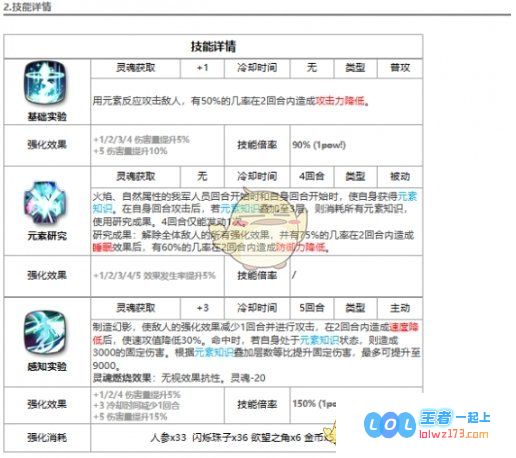Screen dimensions: 516x458
Task: Click the 普攻 type cell
Action: coord(400,68)
